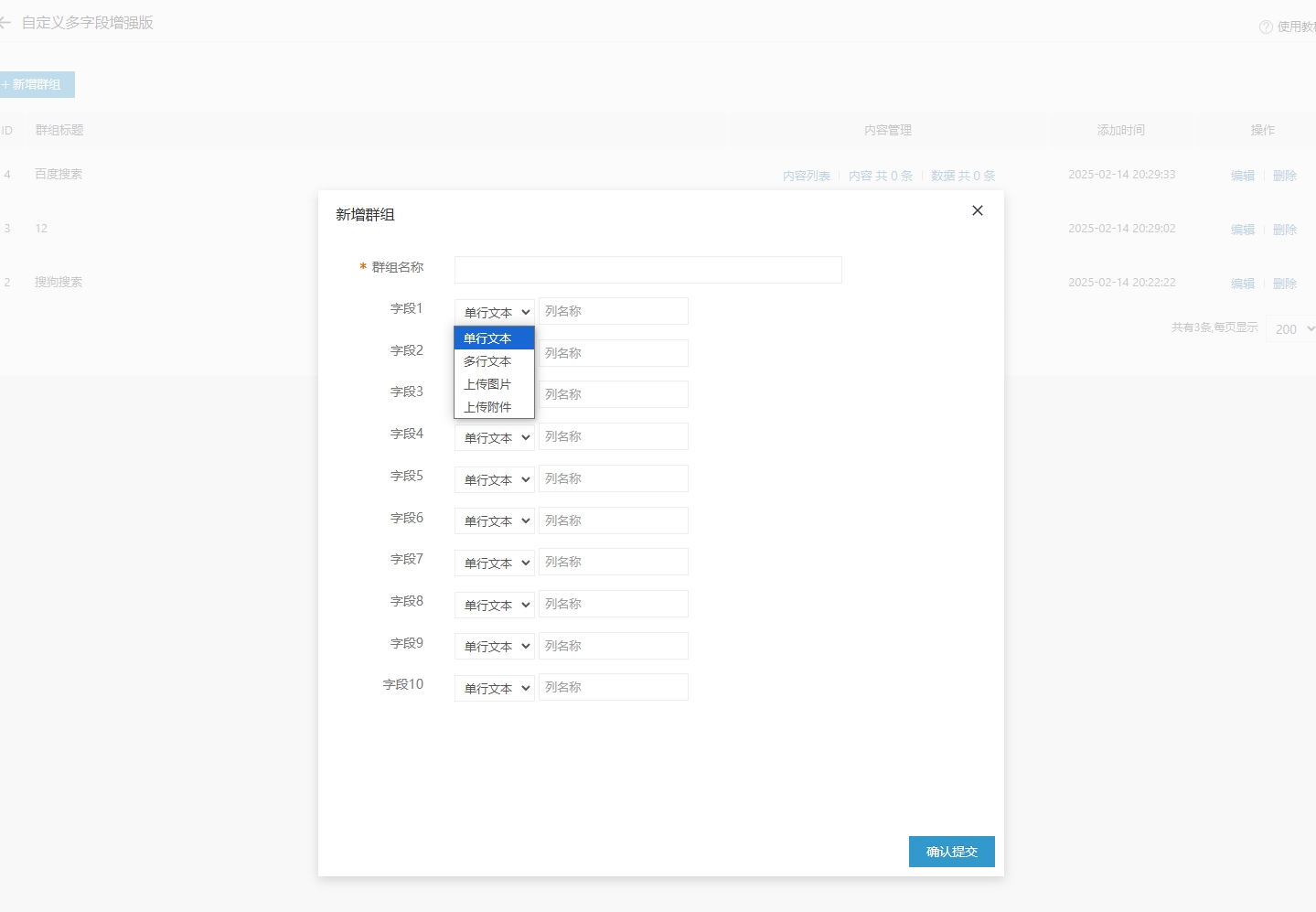The width and height of the screenshot is (1316, 912).
Task: Expand the 字段10 type dropdown
Action: click(495, 688)
